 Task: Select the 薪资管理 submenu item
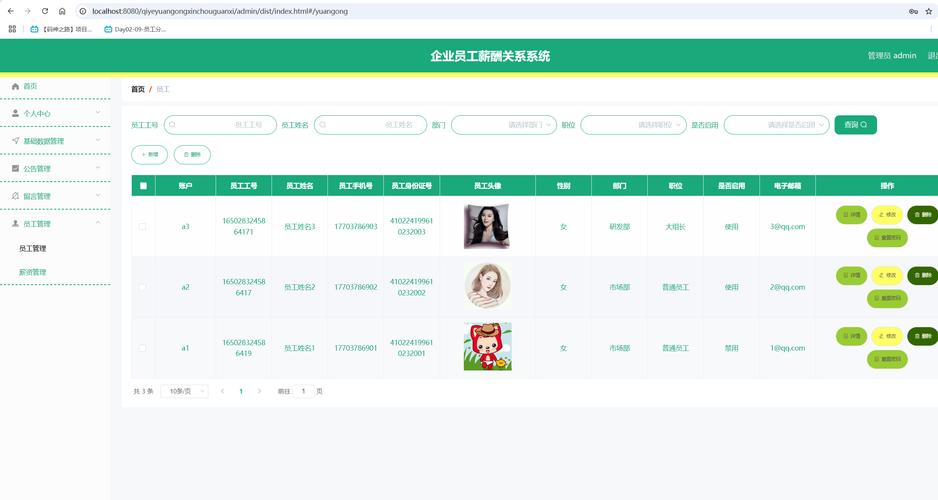pos(32,272)
